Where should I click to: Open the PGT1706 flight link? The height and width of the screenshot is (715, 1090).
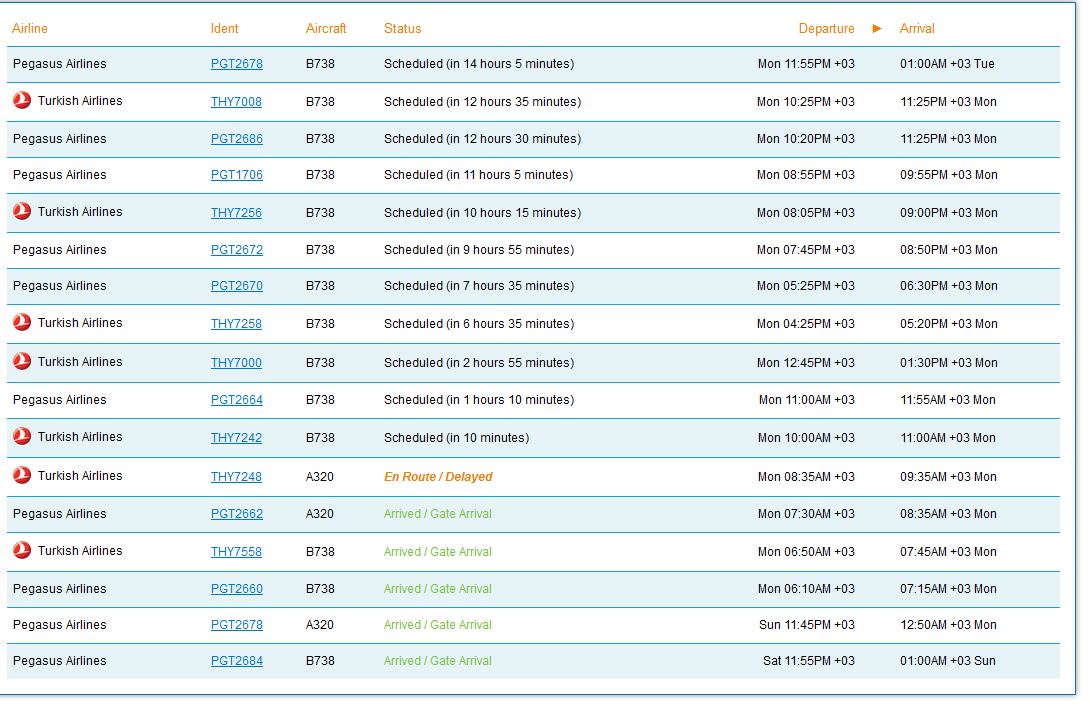pos(237,175)
